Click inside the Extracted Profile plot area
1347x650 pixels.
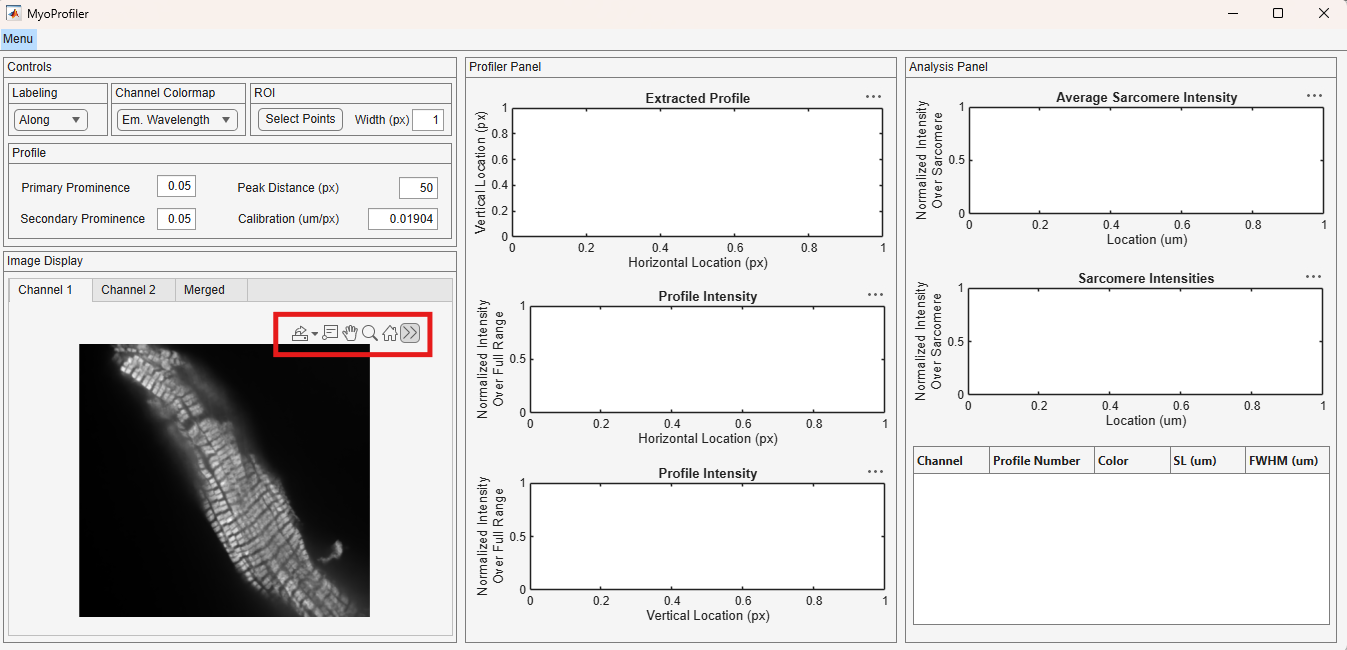coord(697,173)
